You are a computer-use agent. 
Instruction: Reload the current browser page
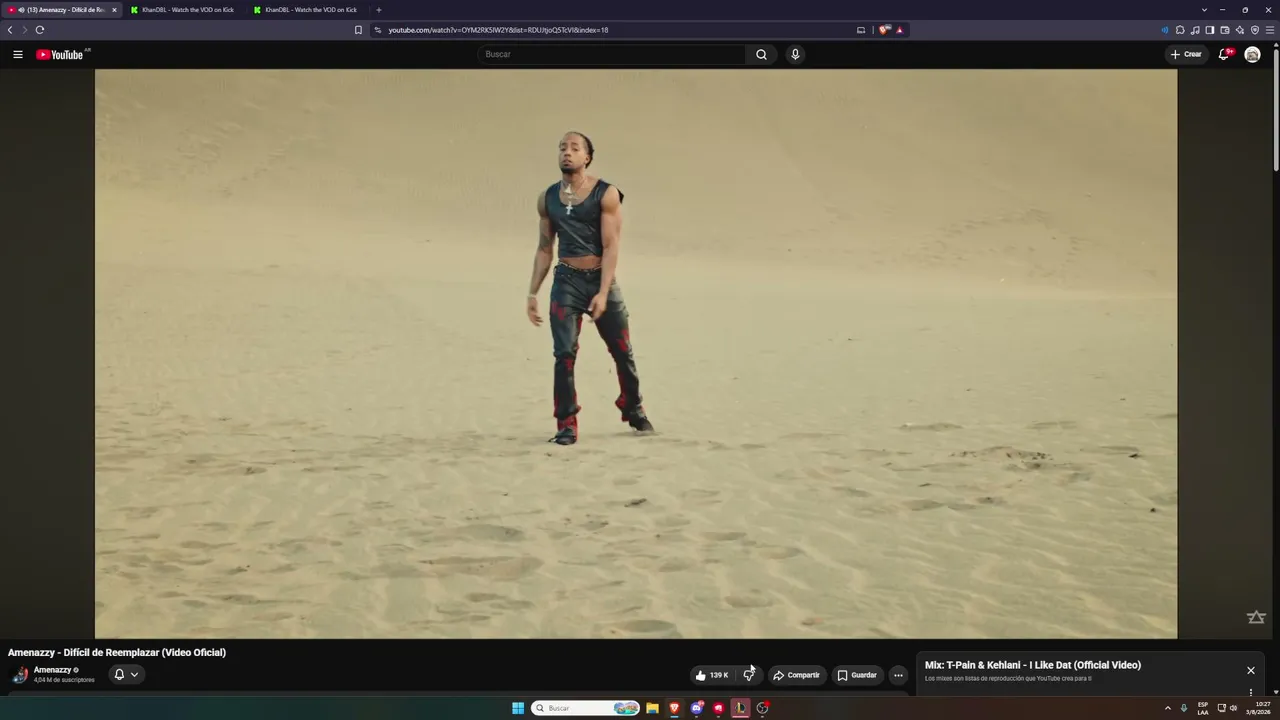pyautogui.click(x=40, y=30)
